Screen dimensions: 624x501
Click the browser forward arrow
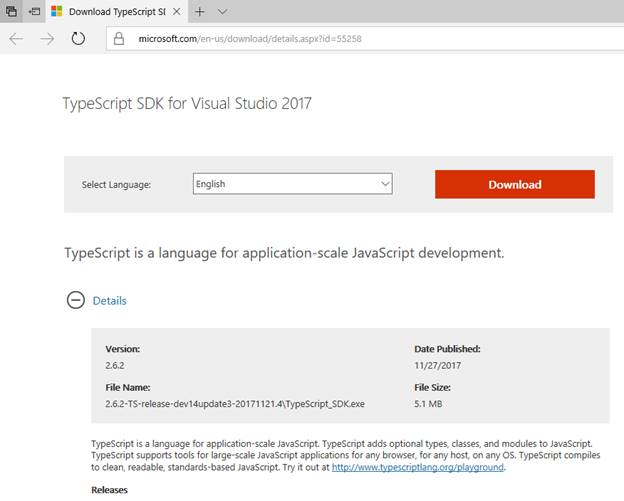(46, 39)
